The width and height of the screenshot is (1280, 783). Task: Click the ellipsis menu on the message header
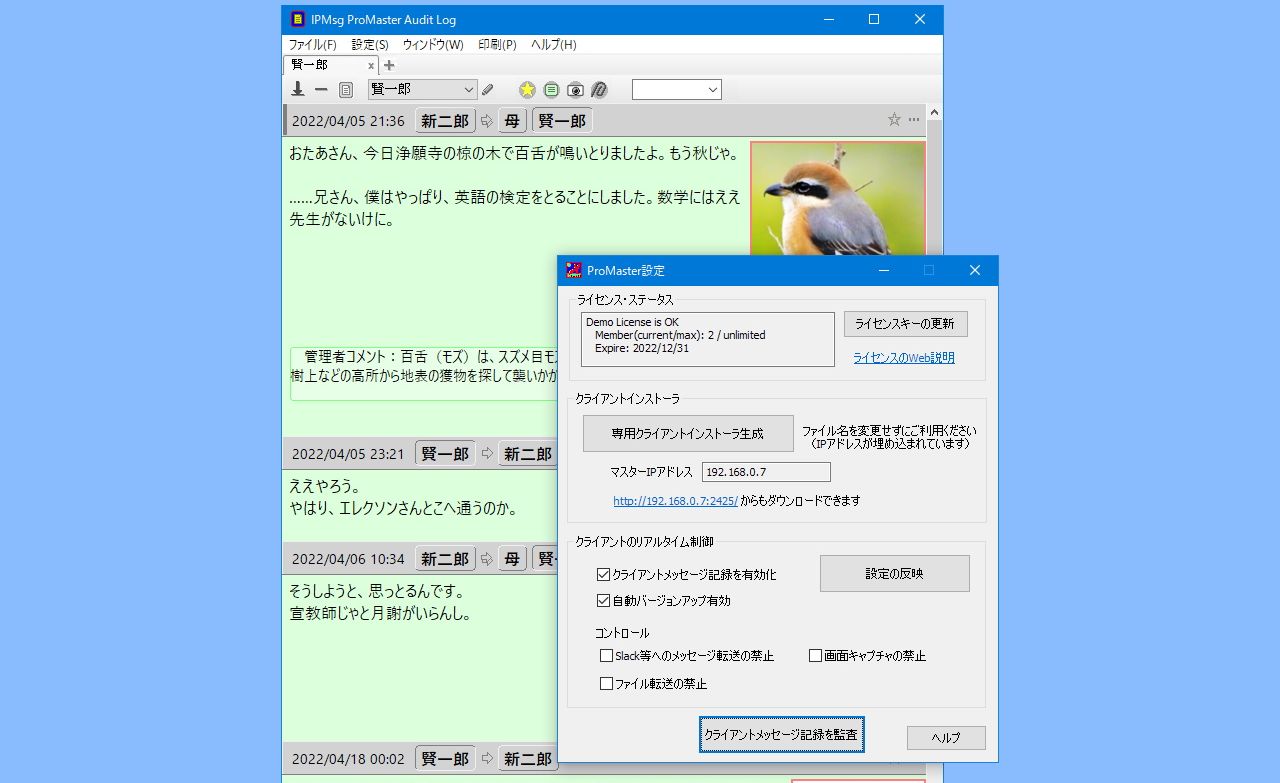(x=914, y=118)
